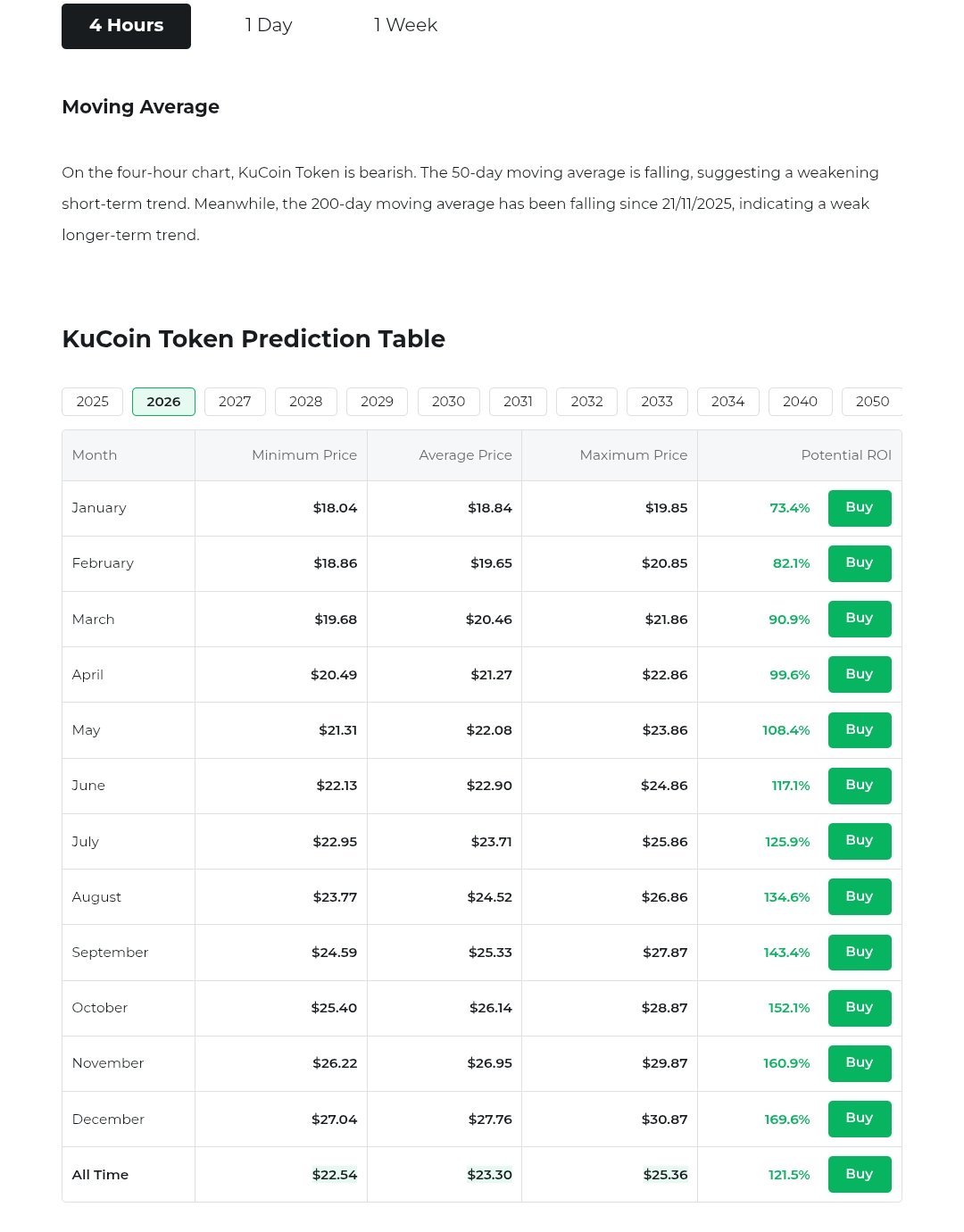The height and width of the screenshot is (1232, 964).
Task: Open the 1 Week timeframe tab
Action: click(405, 26)
